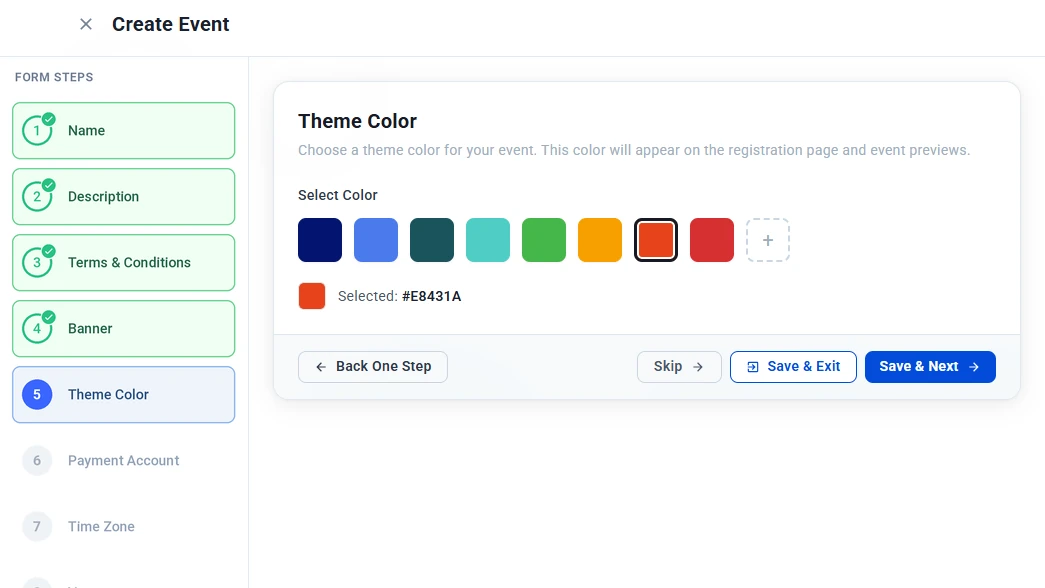Open the Payment Account step

coord(123,461)
